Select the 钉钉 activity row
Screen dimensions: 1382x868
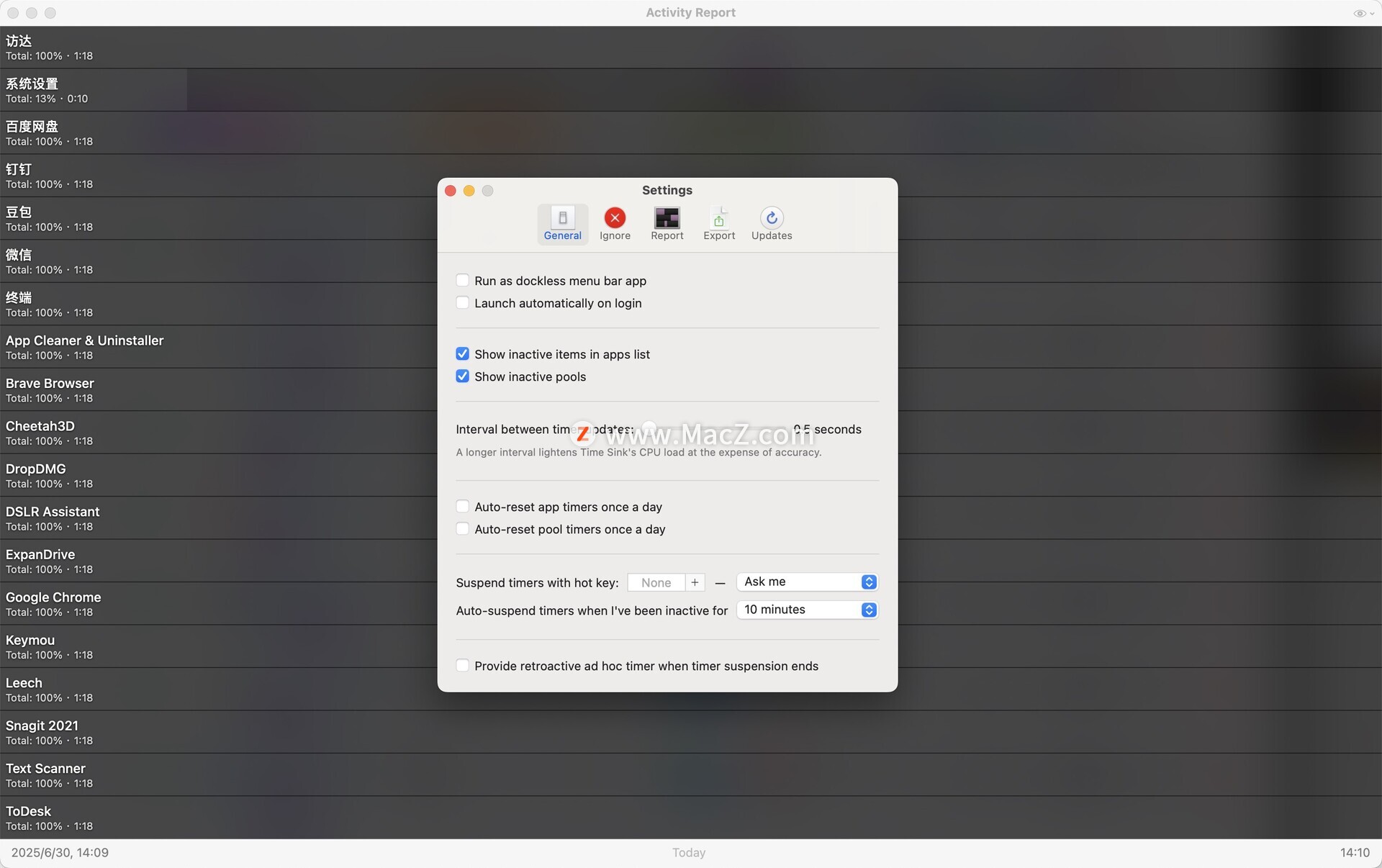pyautogui.click(x=691, y=176)
